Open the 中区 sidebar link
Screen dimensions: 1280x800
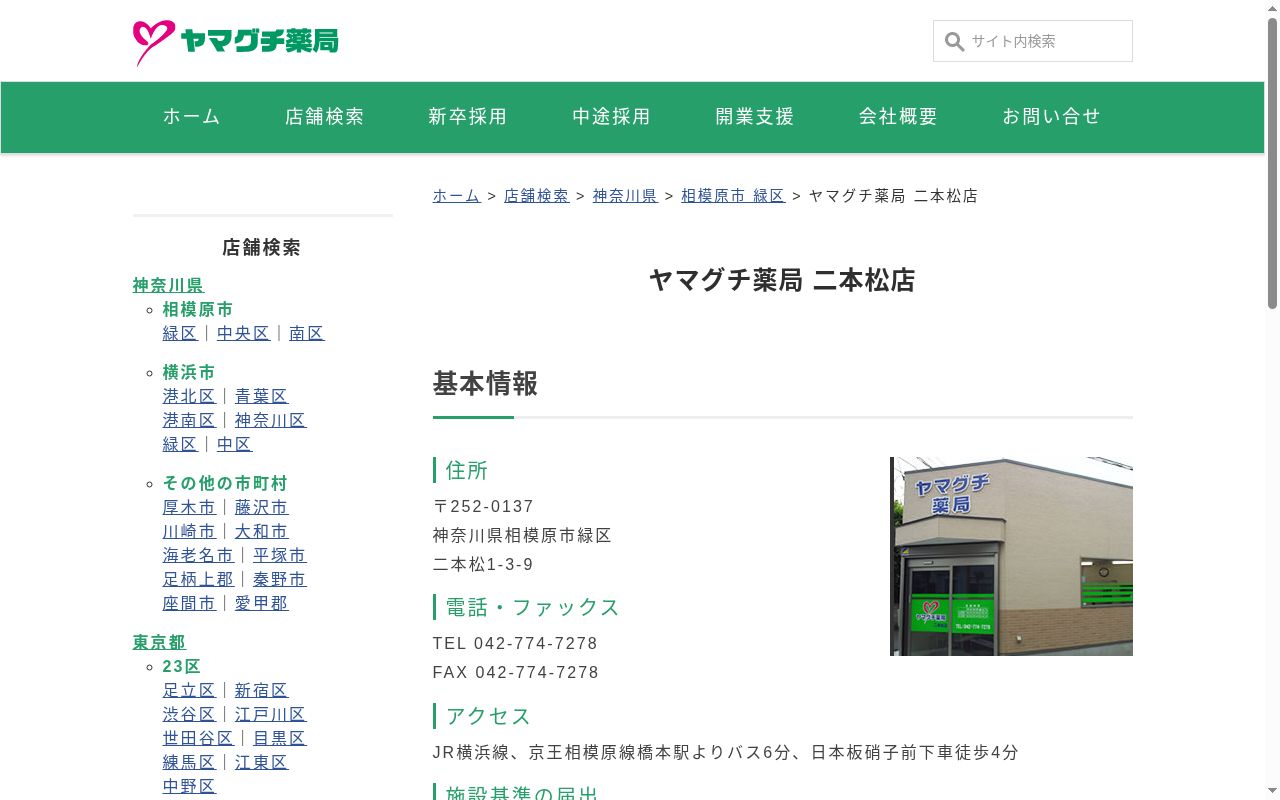(x=235, y=445)
